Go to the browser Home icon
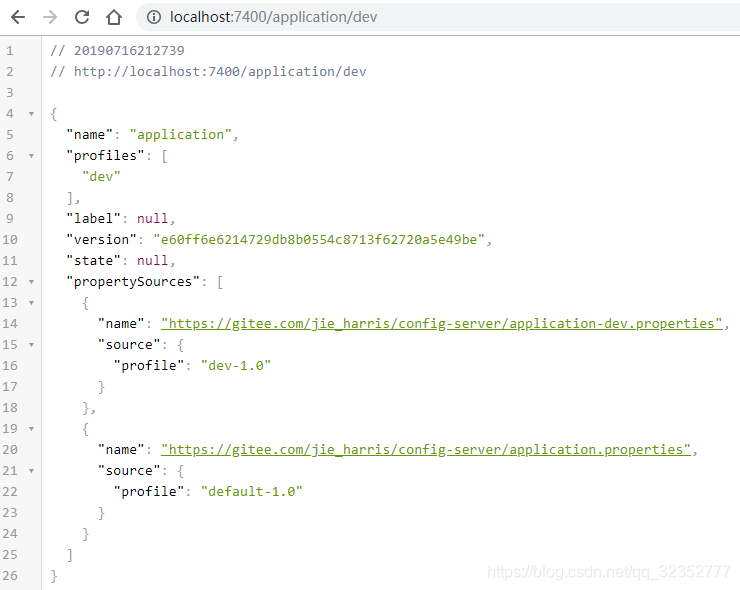The image size is (740, 590). click(114, 17)
